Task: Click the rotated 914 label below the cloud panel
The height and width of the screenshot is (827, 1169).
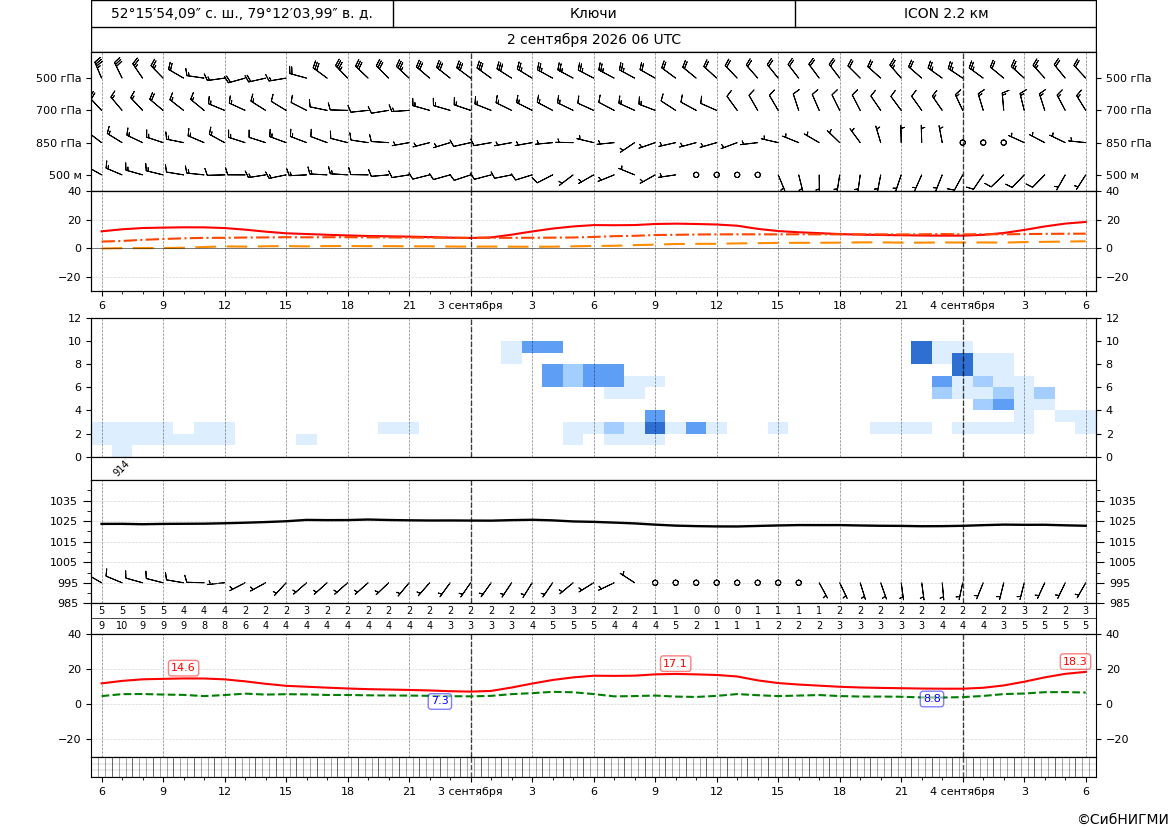Action: point(120,468)
